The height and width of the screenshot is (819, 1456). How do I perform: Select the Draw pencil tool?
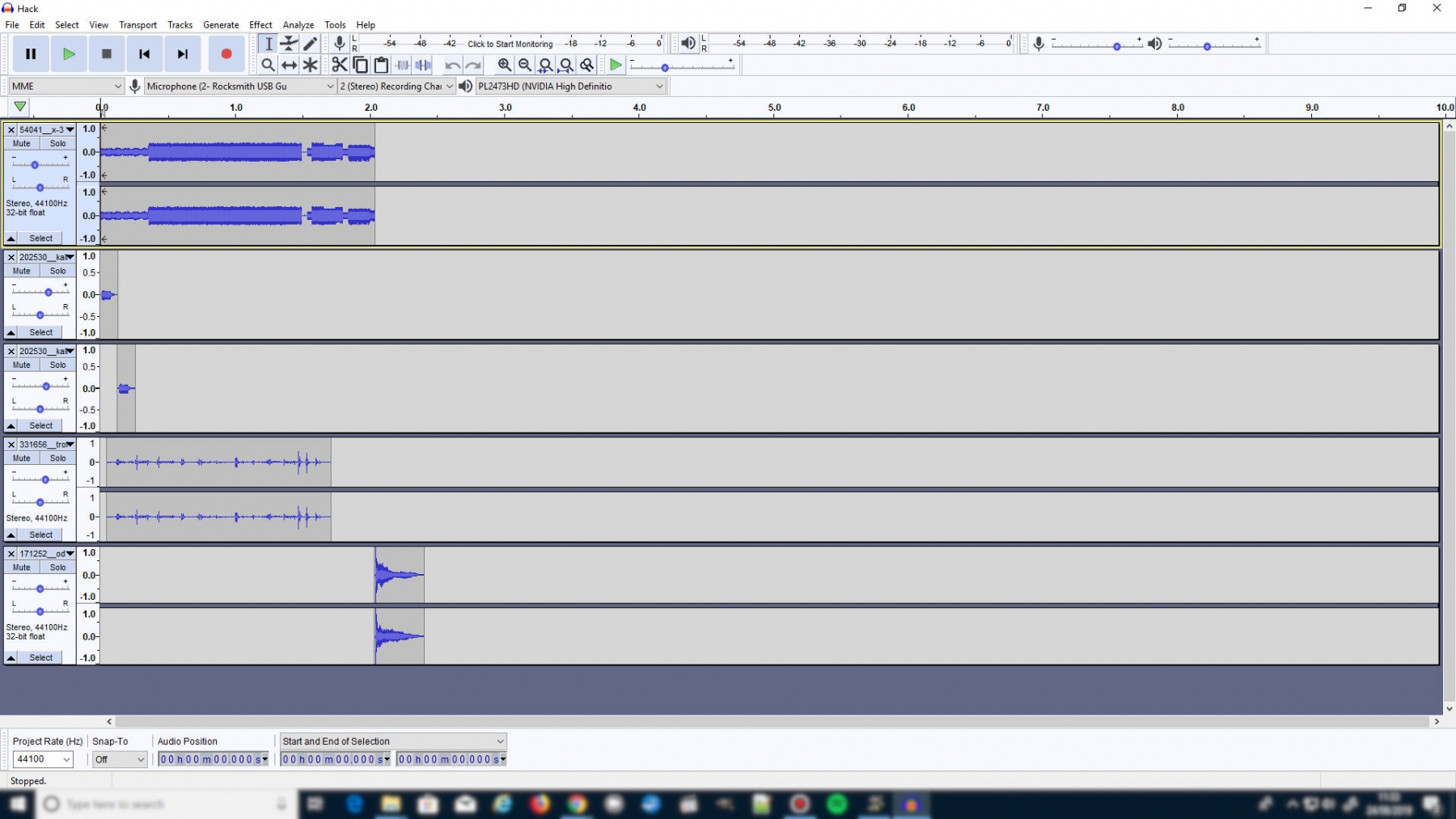(310, 44)
